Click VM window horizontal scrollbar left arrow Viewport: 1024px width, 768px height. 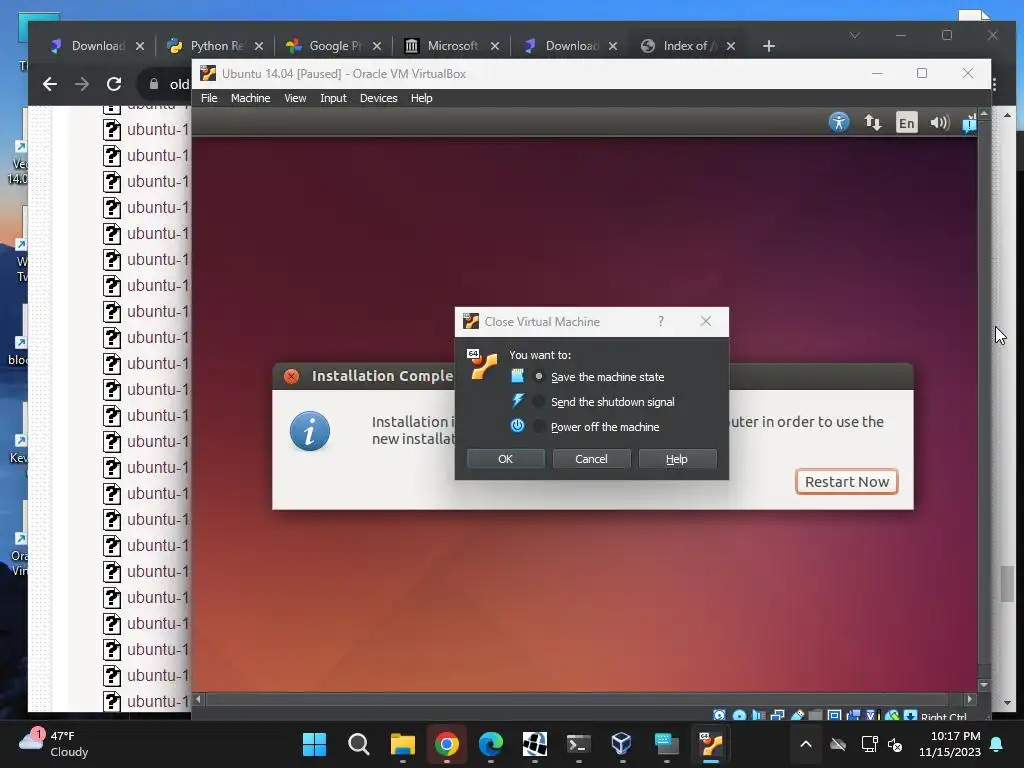(199, 699)
